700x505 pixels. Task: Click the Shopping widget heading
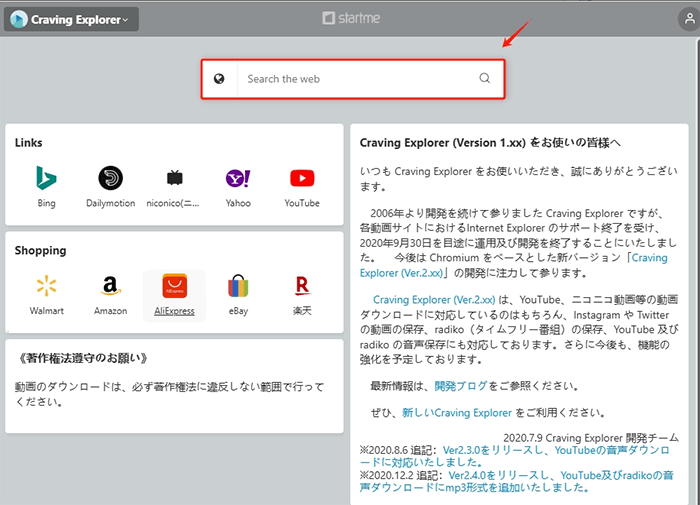point(41,250)
